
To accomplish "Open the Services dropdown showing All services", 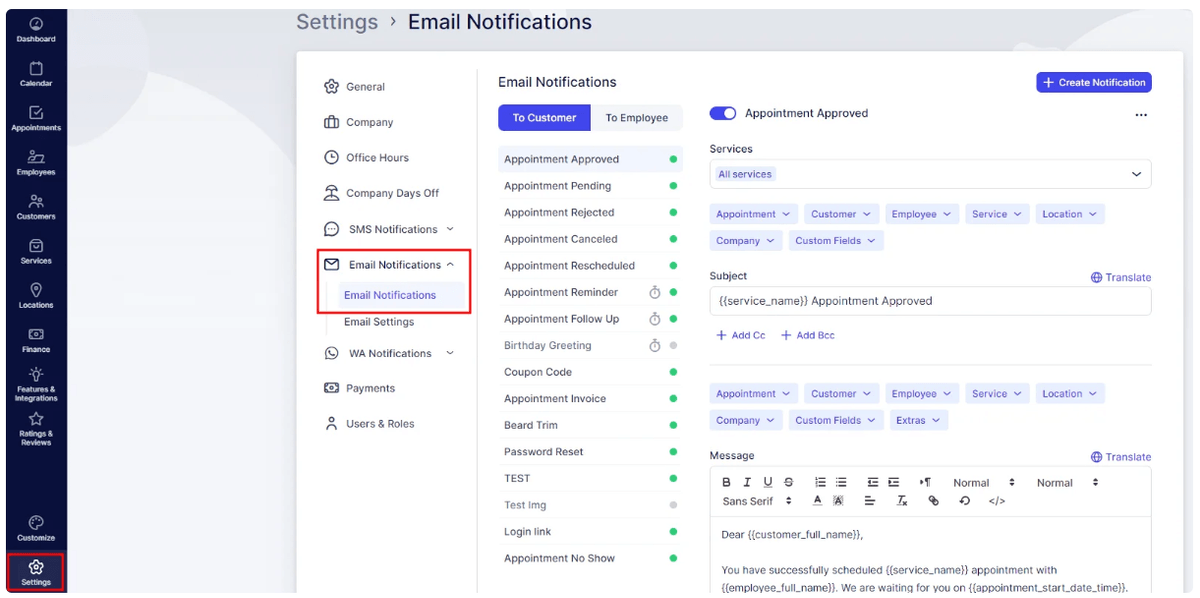I will click(x=930, y=174).
